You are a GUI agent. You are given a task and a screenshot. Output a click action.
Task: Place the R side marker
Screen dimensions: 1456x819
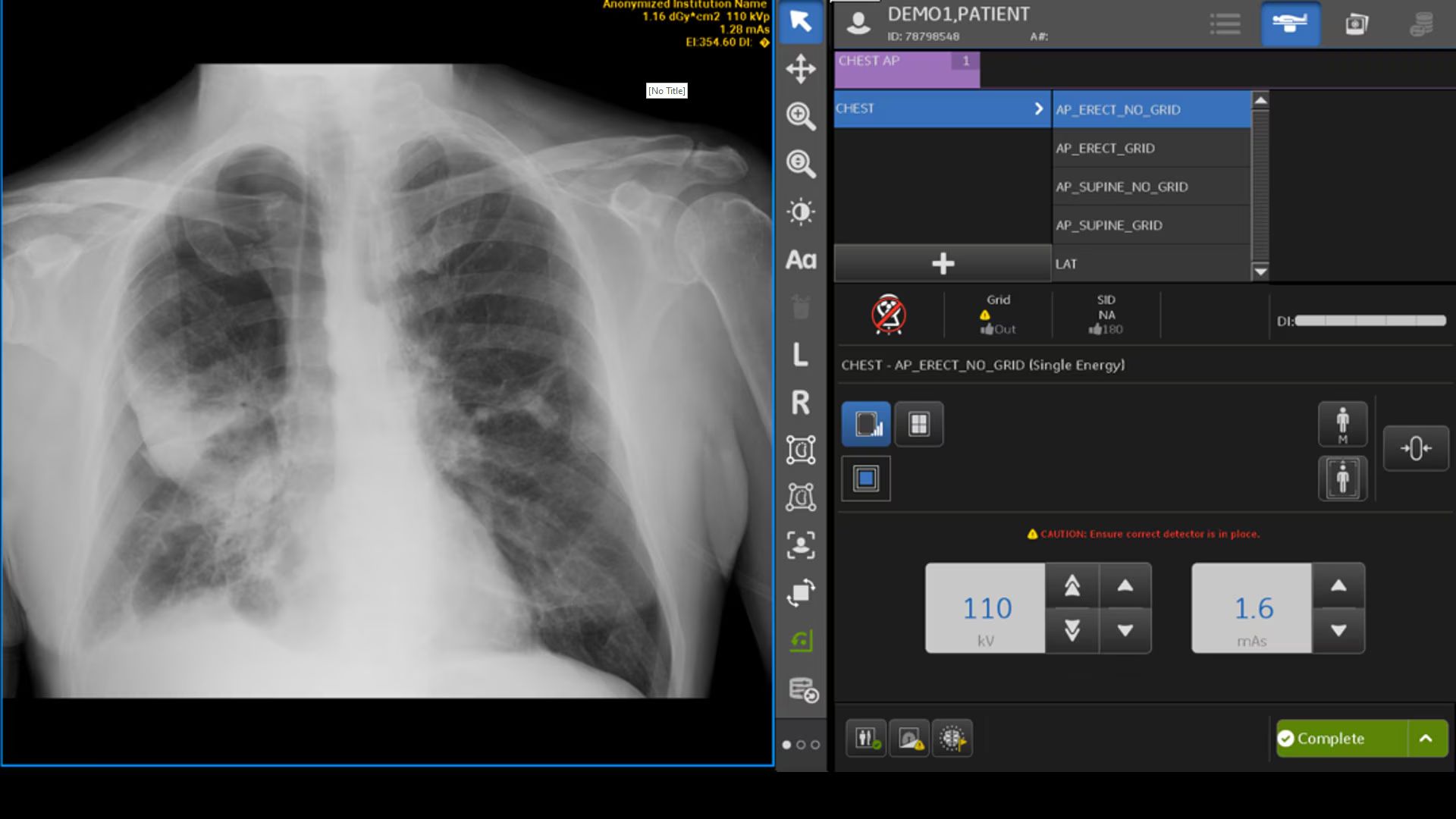click(x=800, y=403)
